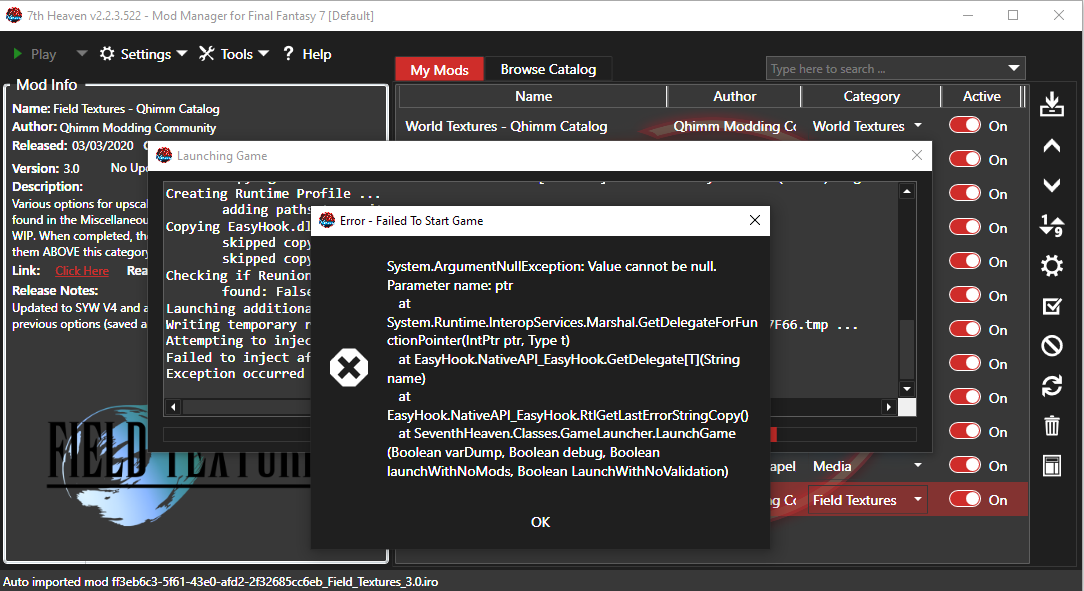
Task: Click the Play button
Action: click(x=35, y=54)
